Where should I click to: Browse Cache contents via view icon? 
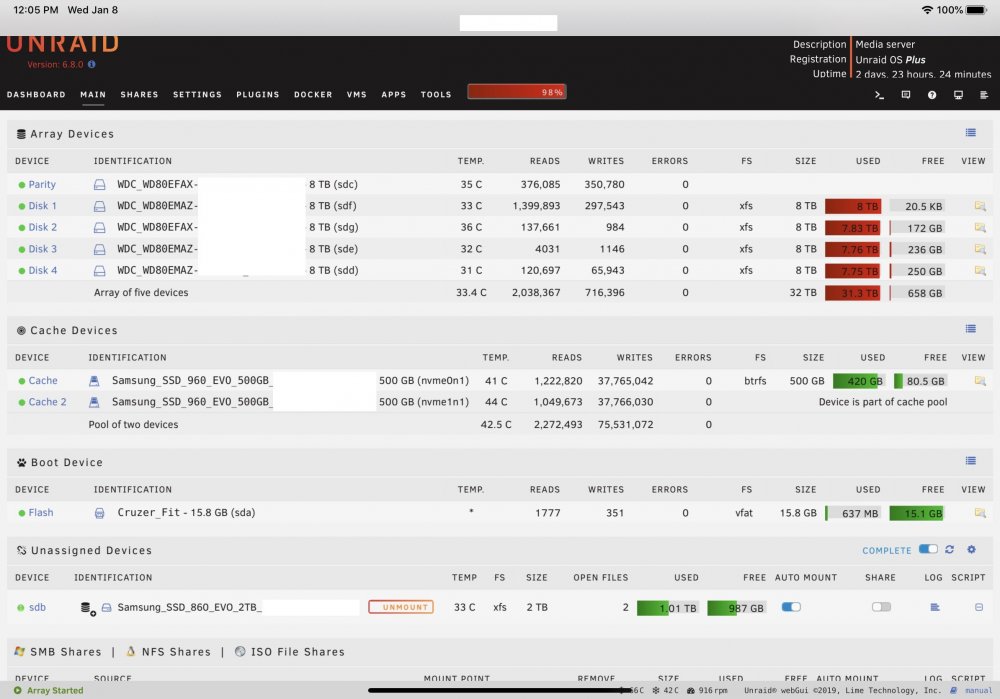coord(980,381)
